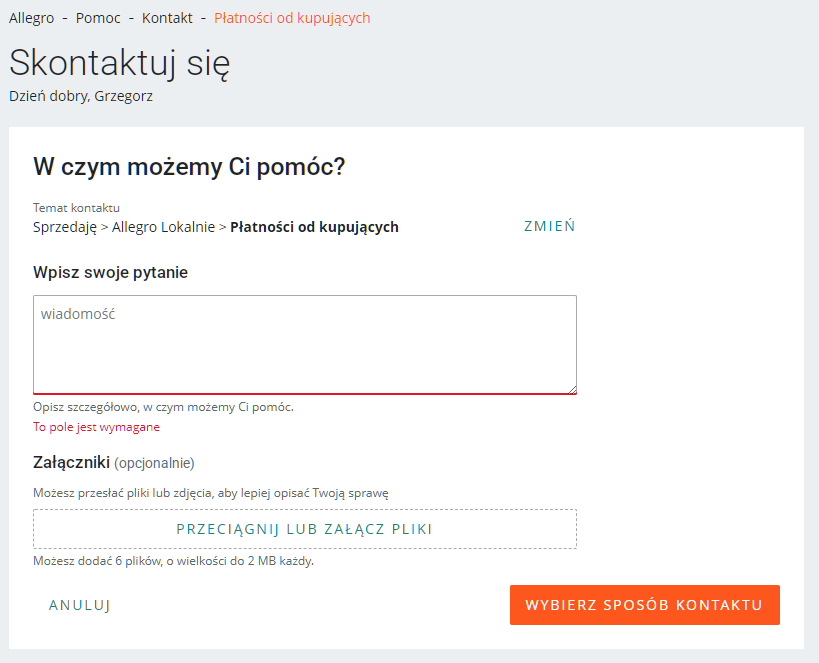This screenshot has height=663, width=819.
Task: Click the orange Płatności od kupujących breadcrumb
Action: click(292, 18)
